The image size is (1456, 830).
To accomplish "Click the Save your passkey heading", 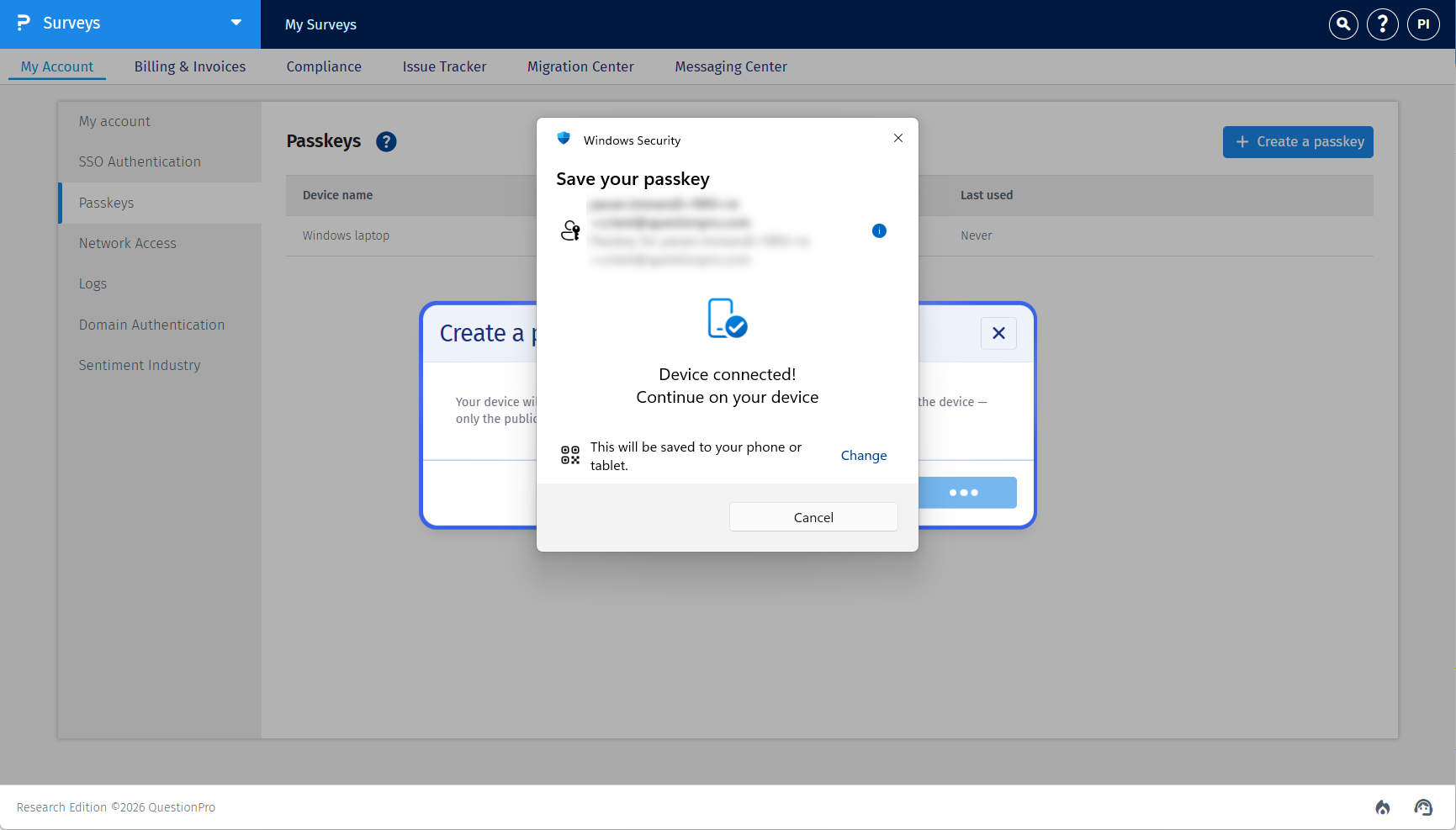I will (633, 179).
